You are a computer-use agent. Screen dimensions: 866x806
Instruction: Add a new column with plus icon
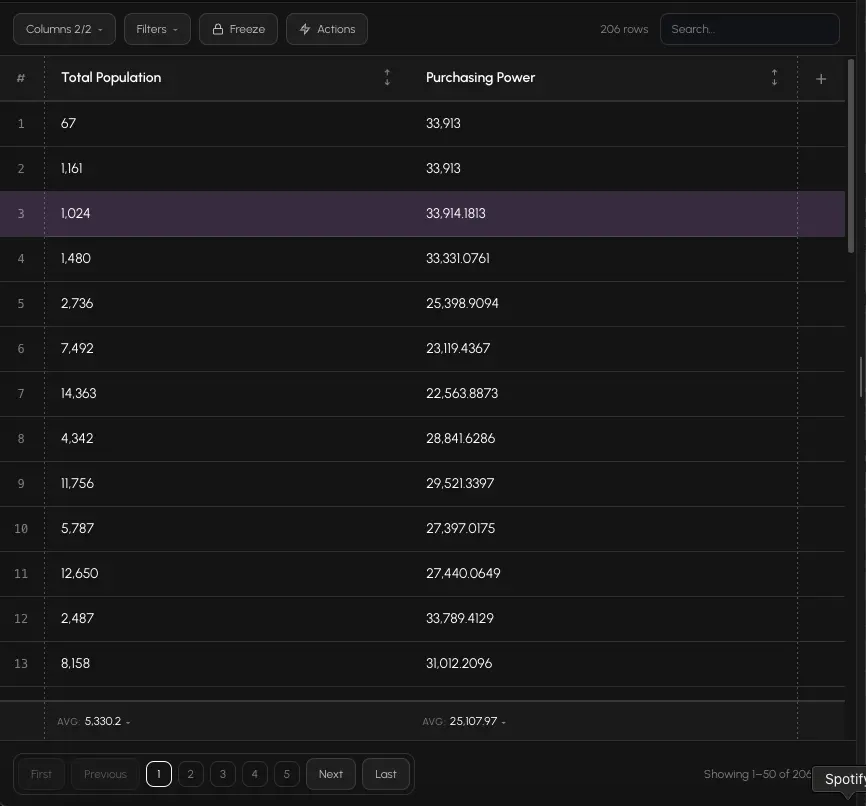[x=821, y=79]
